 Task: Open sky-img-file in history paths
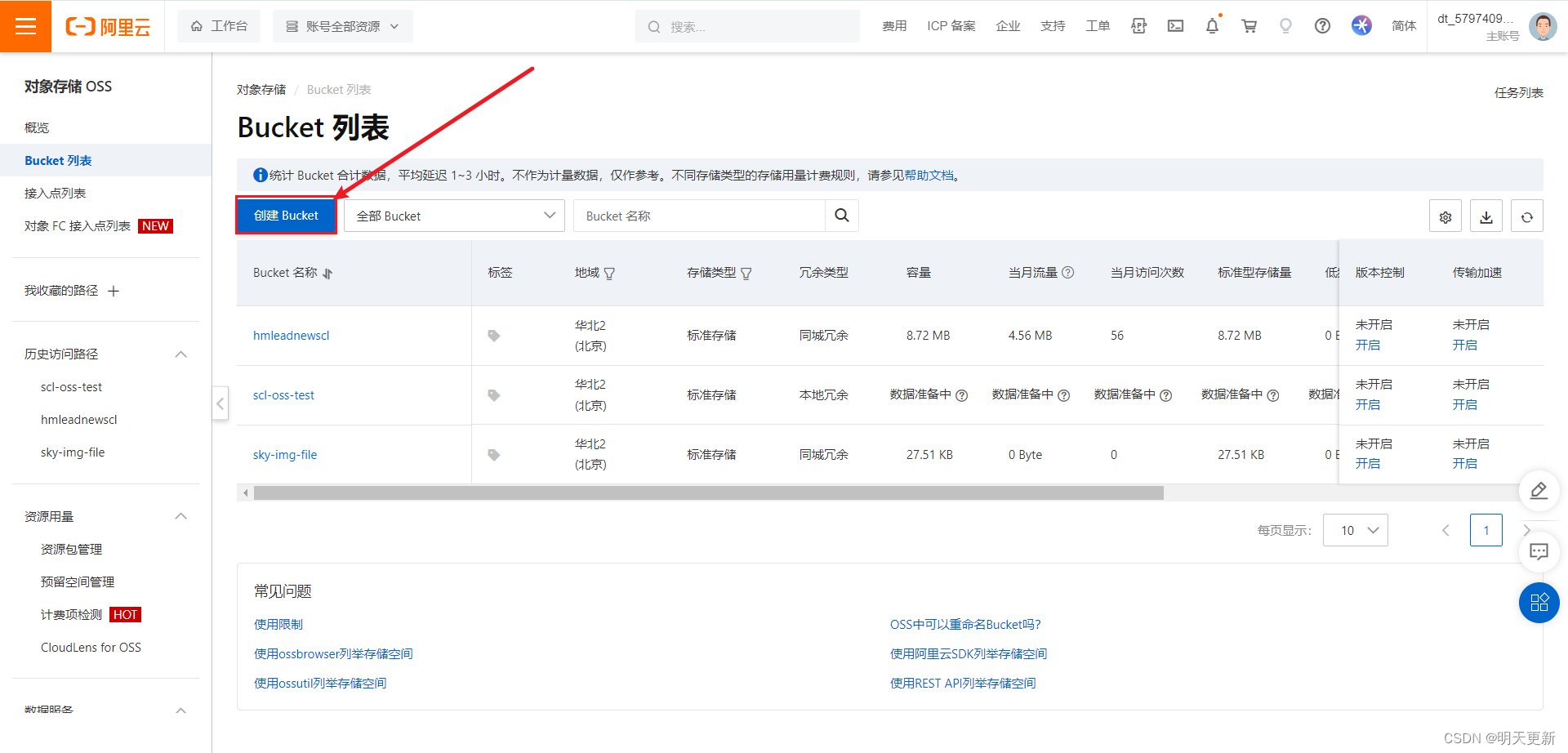tap(73, 452)
